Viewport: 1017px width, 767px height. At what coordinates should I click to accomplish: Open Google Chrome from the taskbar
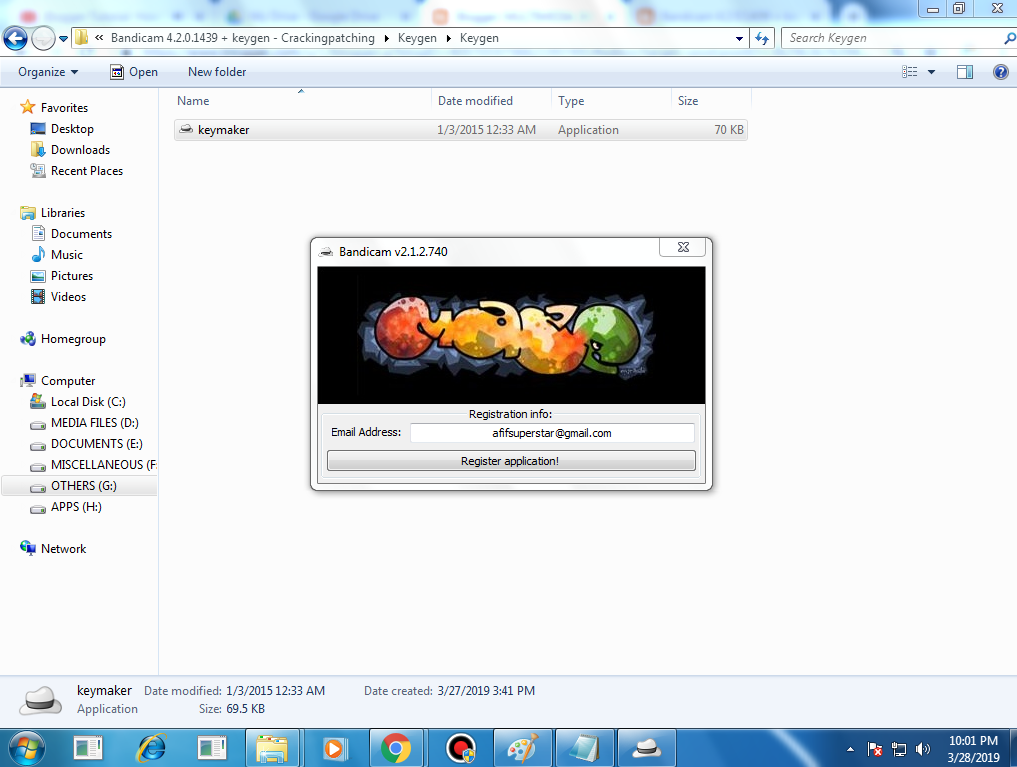point(396,749)
